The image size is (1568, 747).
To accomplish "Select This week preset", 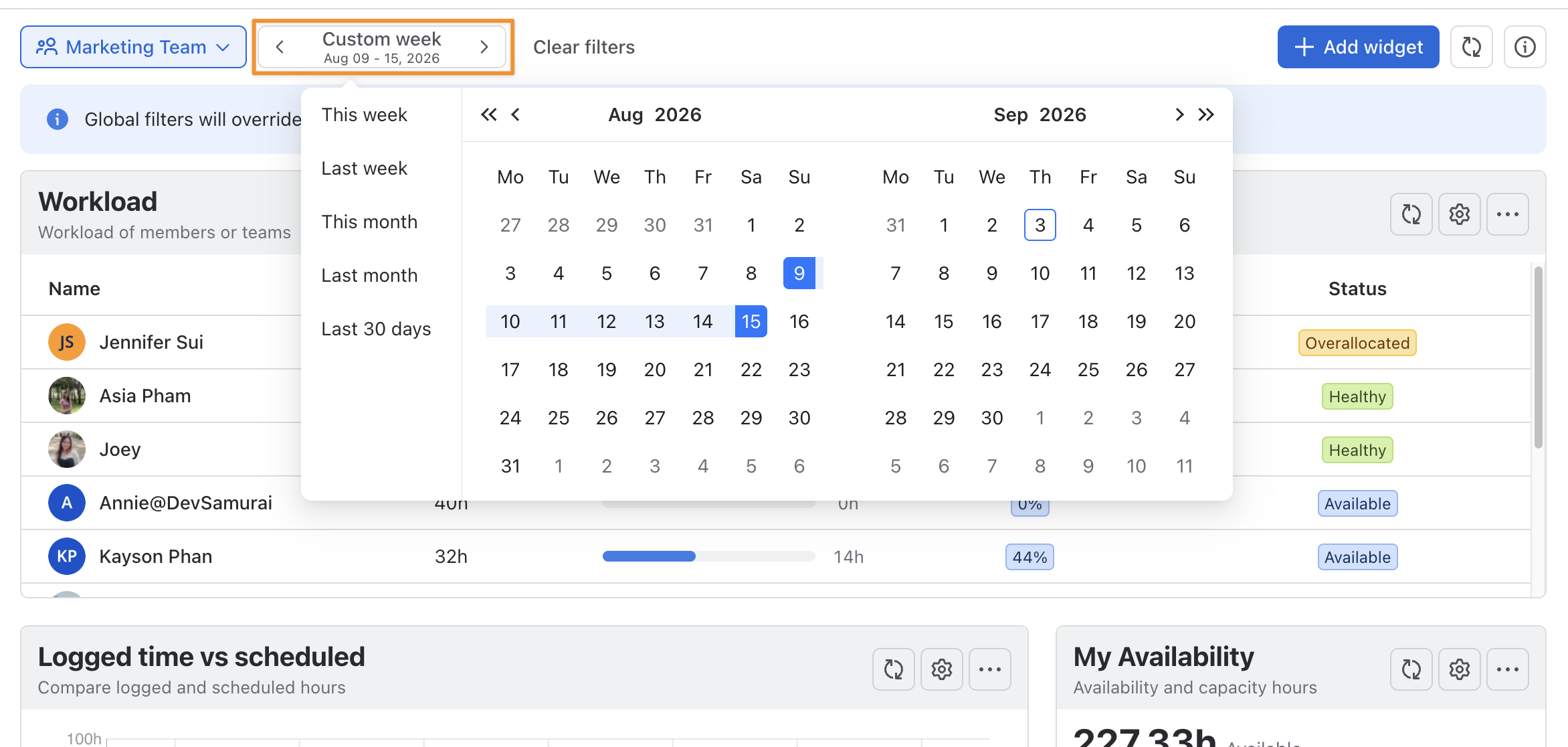I will (364, 114).
